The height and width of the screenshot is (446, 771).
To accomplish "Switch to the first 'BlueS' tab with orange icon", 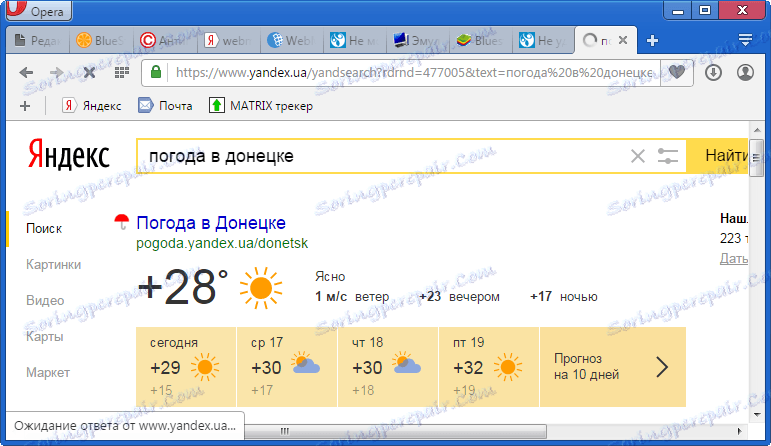I will (x=100, y=41).
